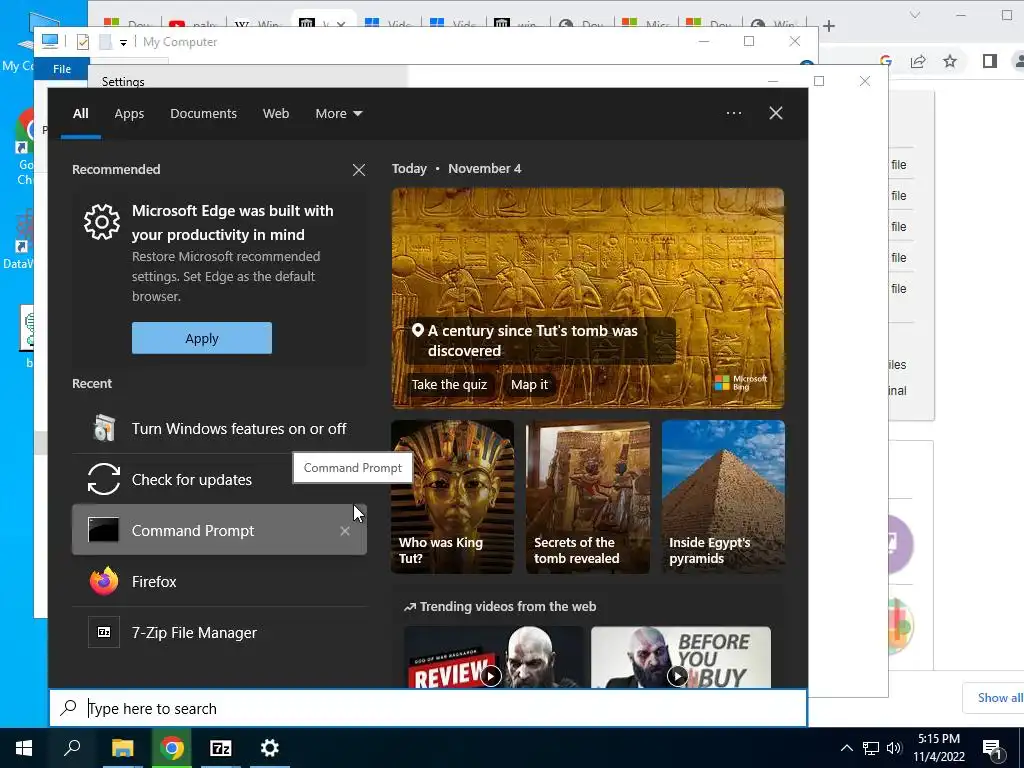Expand the More filter dropdown
The height and width of the screenshot is (768, 1024).
338,114
